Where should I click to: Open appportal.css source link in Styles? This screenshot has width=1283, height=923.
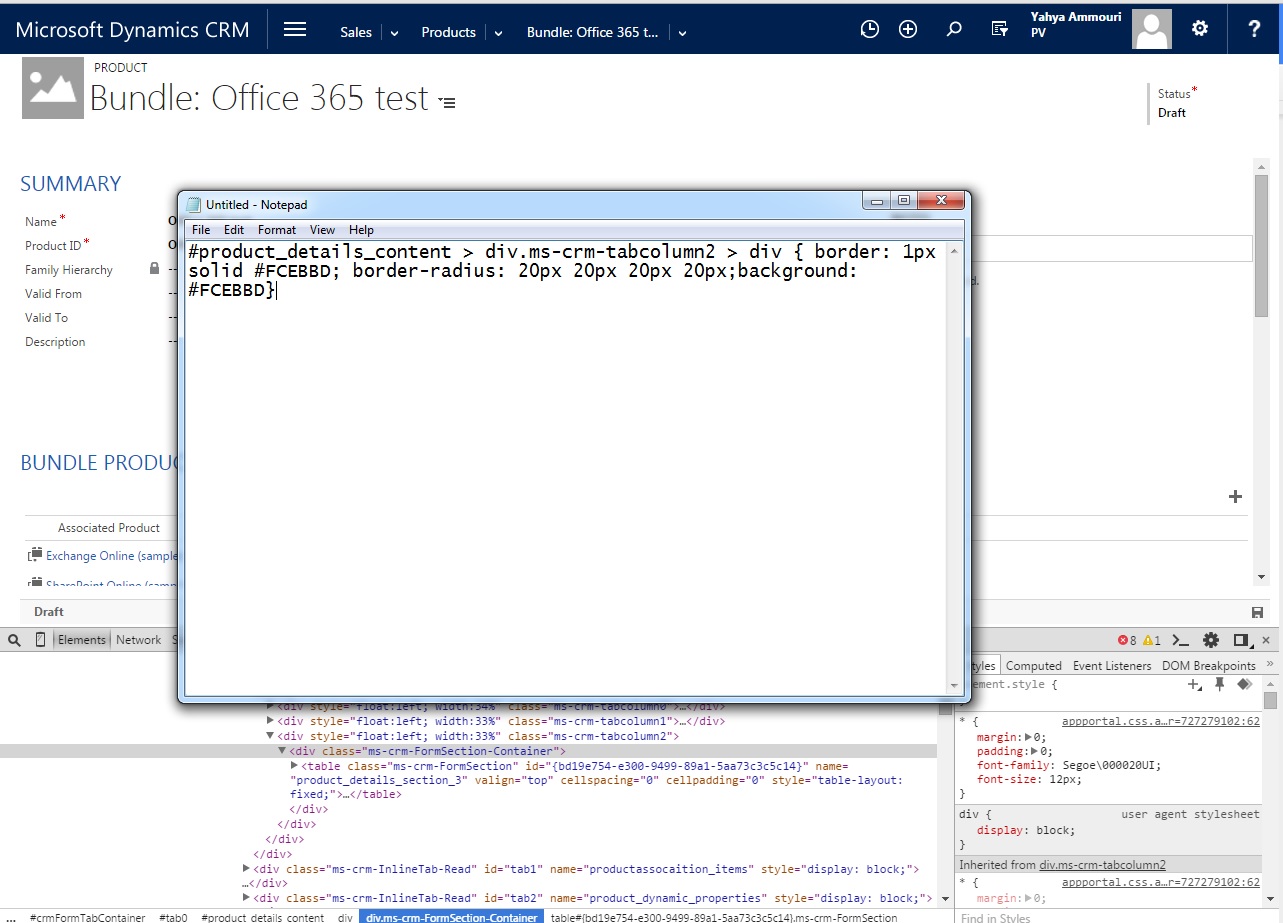coord(1160,721)
